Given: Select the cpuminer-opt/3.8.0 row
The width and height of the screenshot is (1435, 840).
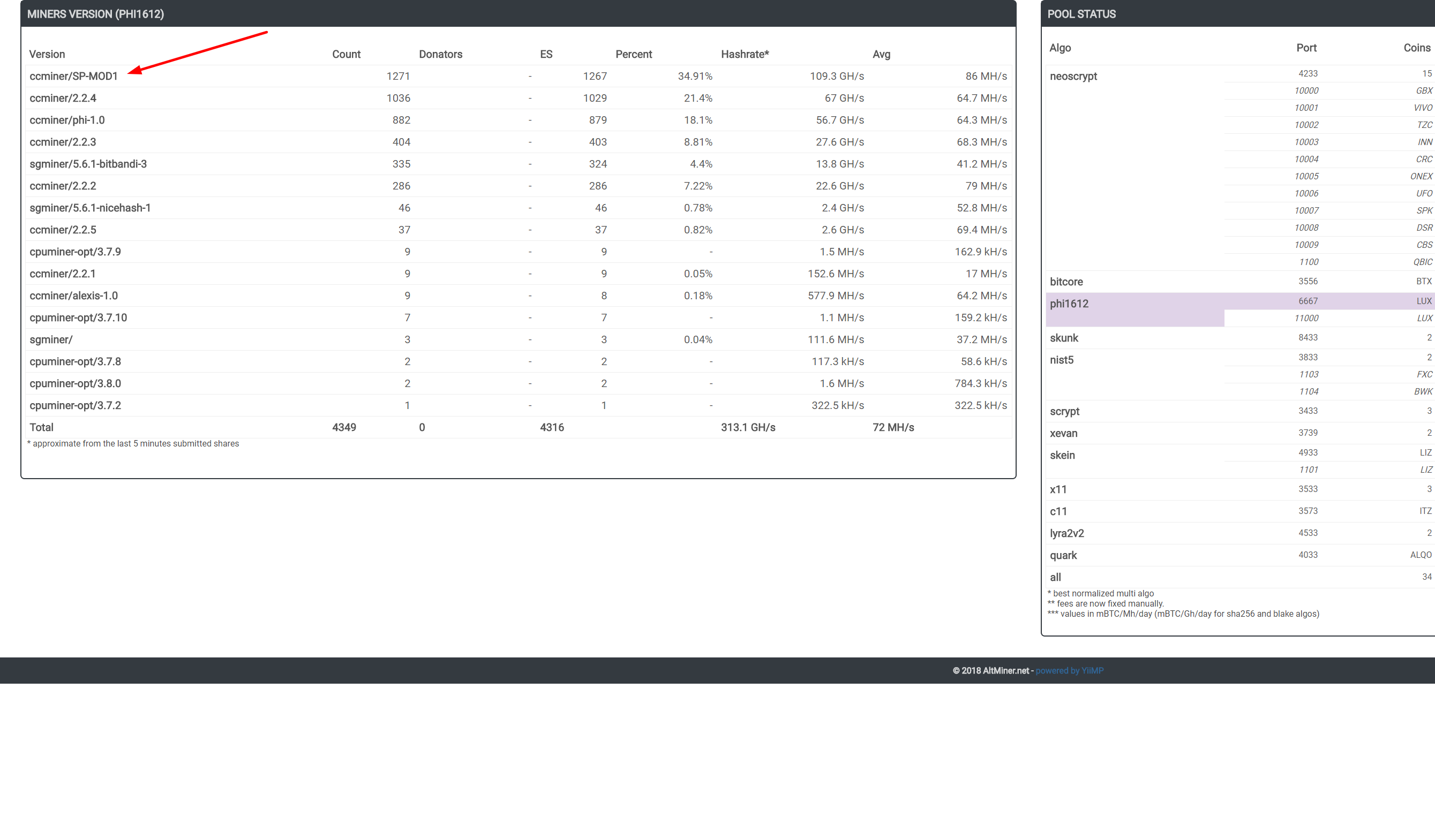Looking at the screenshot, I should point(518,383).
